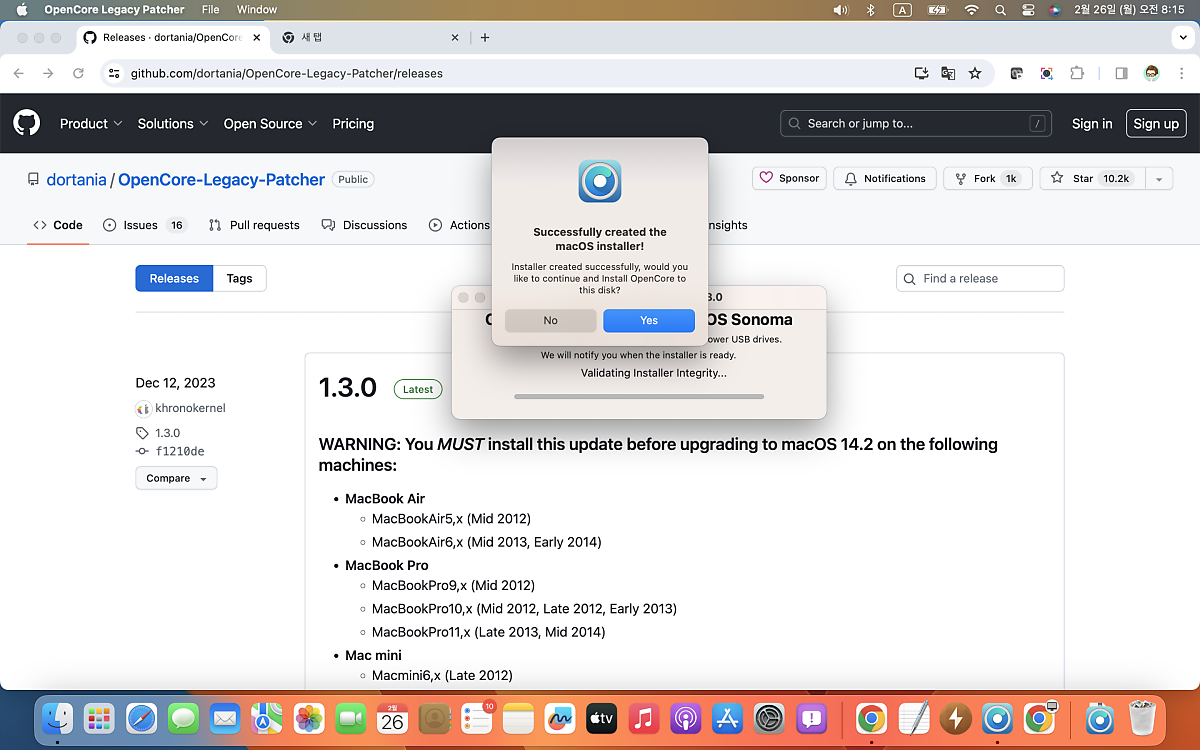Focus the Search or jump to field
Screen dimensions: 1200x750
[916, 124]
